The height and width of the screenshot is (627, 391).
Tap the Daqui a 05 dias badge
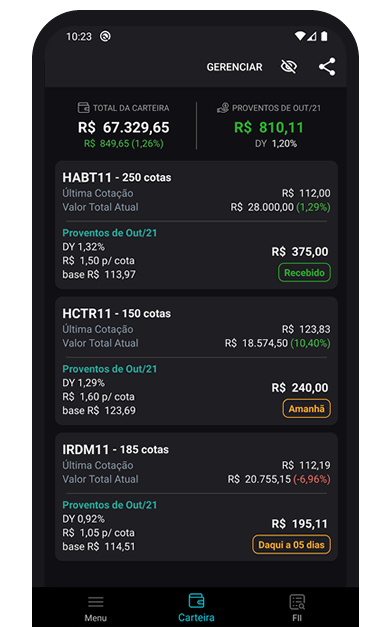click(291, 545)
